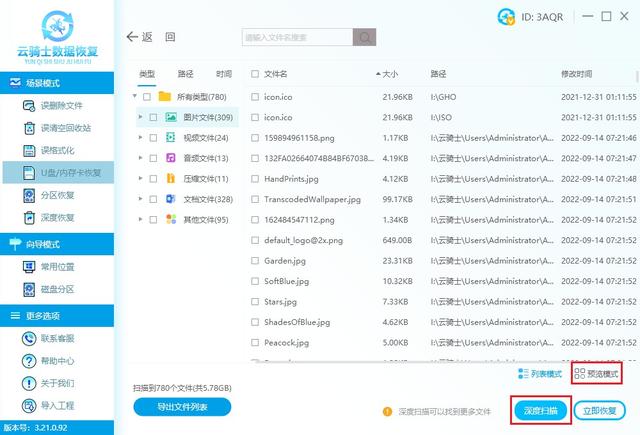Expand the 其他文件 tree node
This screenshot has width=640, height=435.
click(x=140, y=219)
